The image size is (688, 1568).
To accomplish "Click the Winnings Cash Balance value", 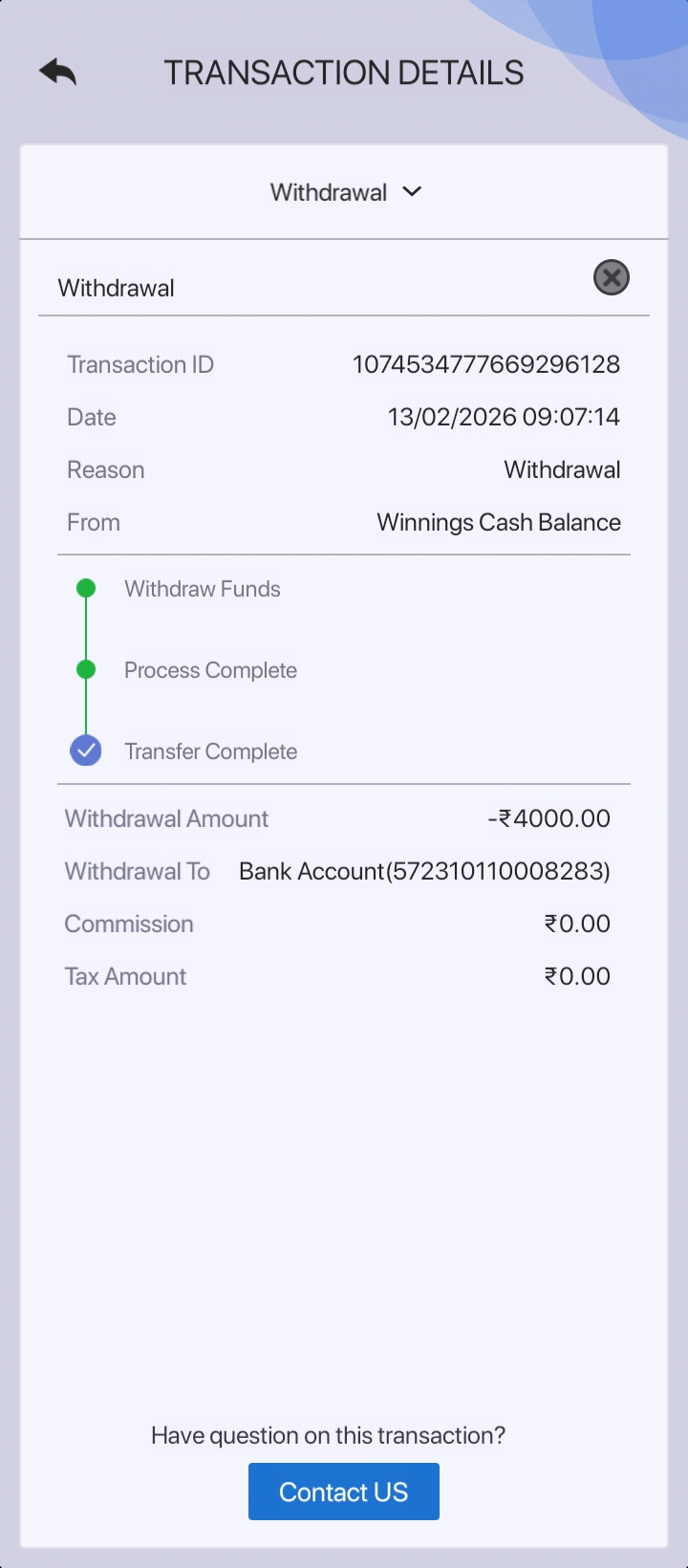I will [x=499, y=522].
